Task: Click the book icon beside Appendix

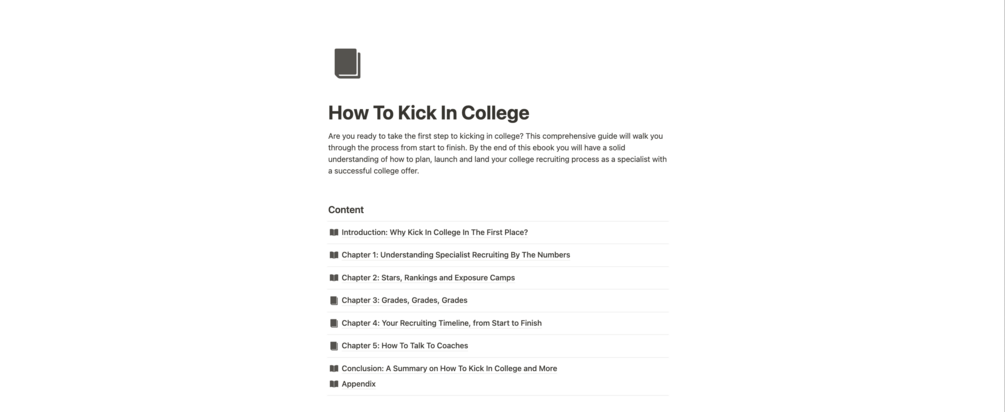Action: point(334,384)
